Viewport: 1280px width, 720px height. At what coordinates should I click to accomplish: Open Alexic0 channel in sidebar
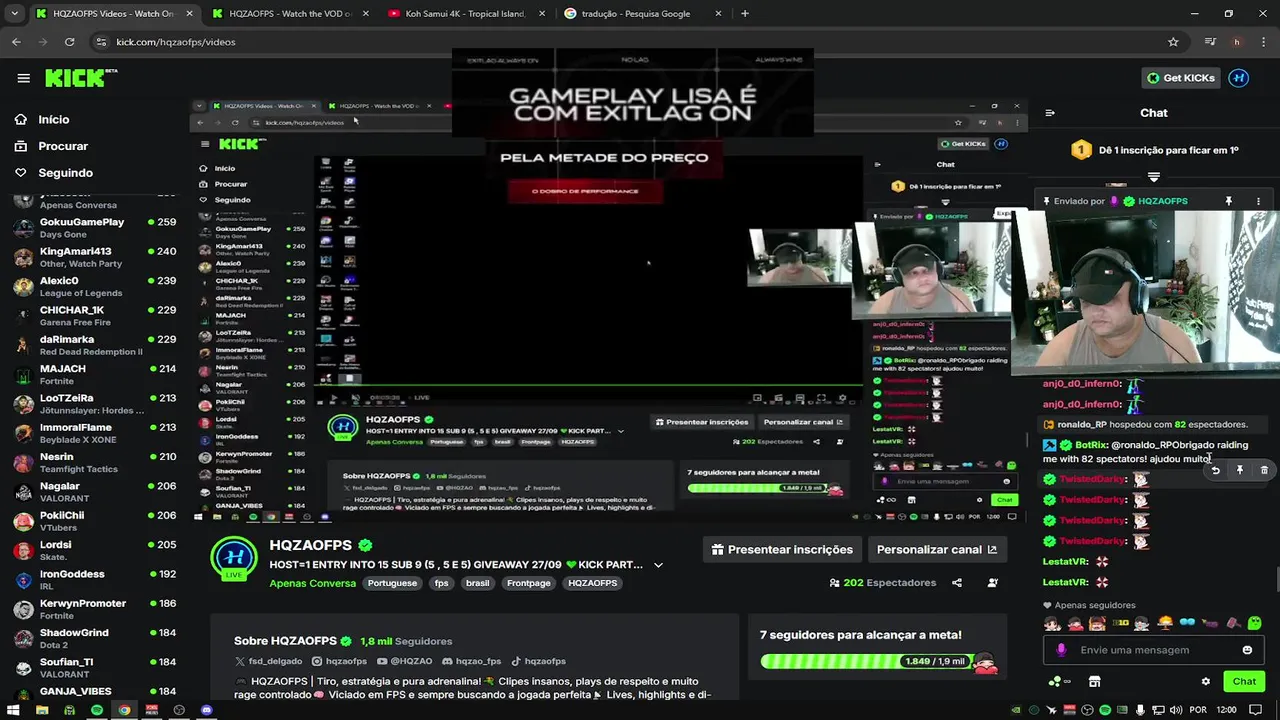coord(93,286)
